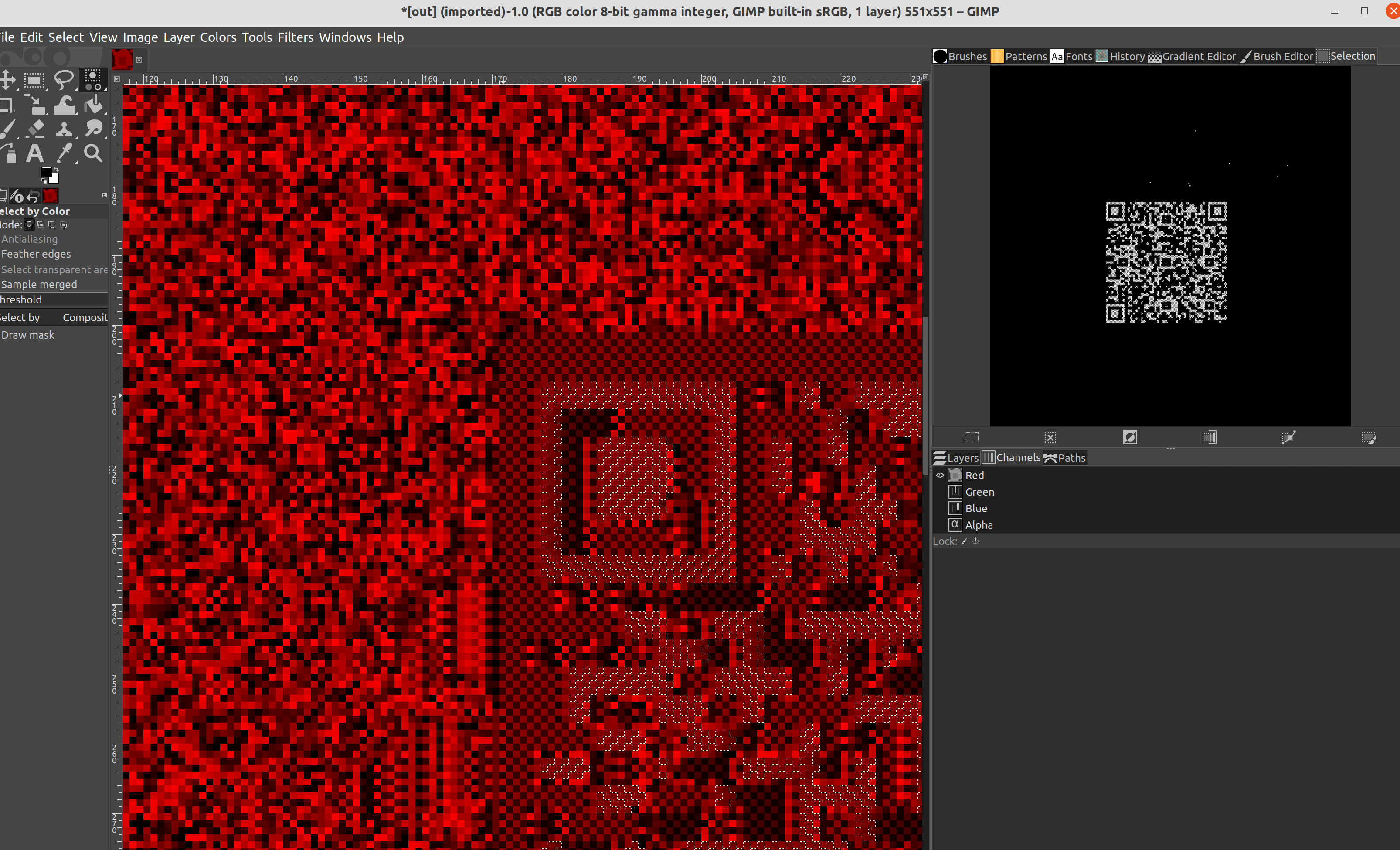Click Select All in Selection panel
The height and width of the screenshot is (850, 1400).
point(971,437)
